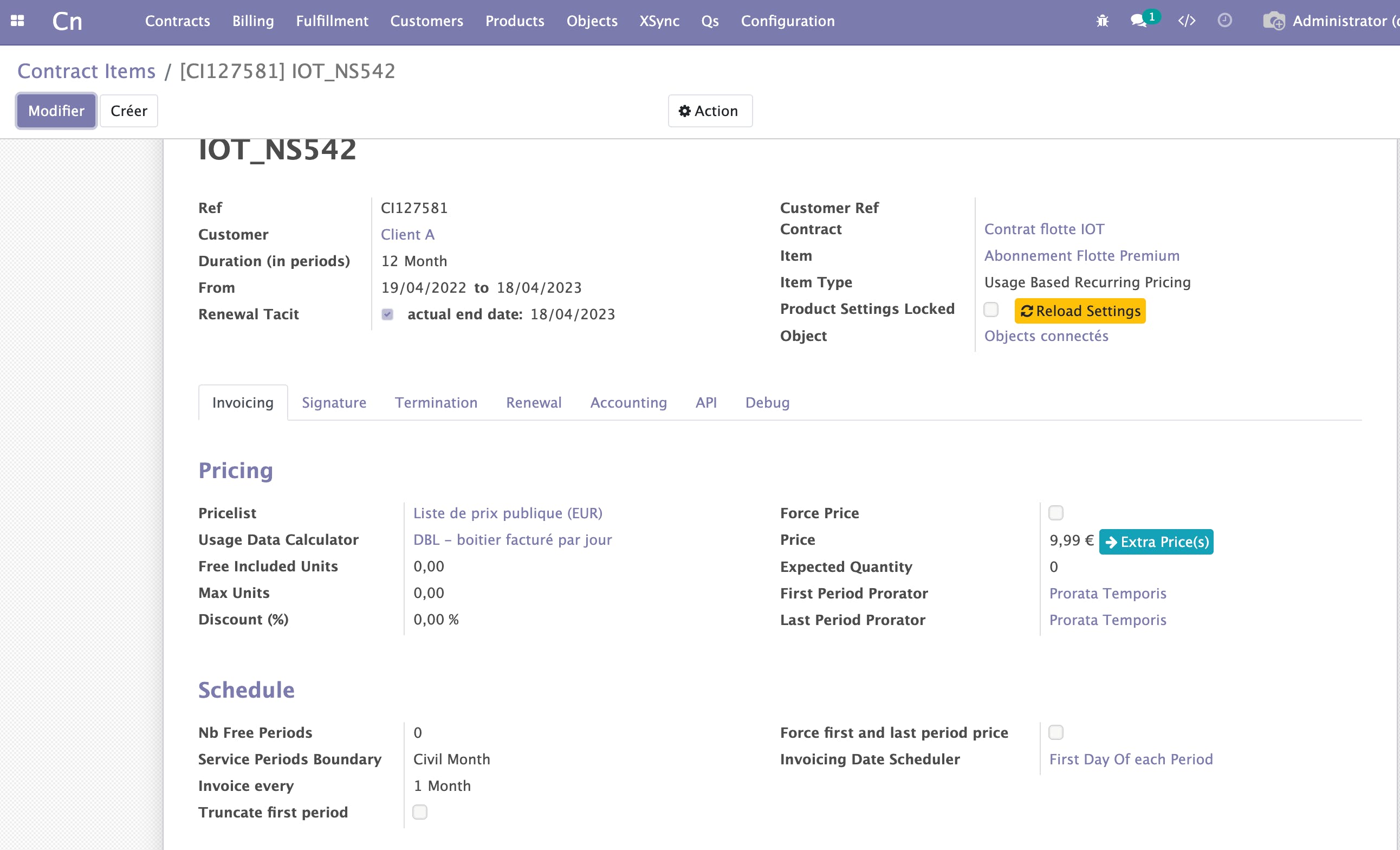Open the clock activities icon
This screenshot has width=1400, height=850.
coord(1224,21)
